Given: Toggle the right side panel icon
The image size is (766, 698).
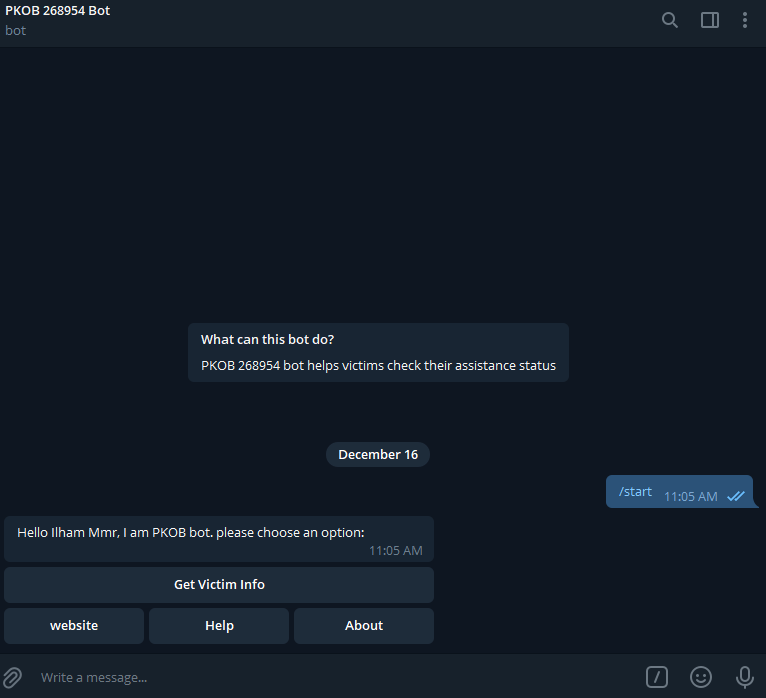Looking at the screenshot, I should point(710,20).
